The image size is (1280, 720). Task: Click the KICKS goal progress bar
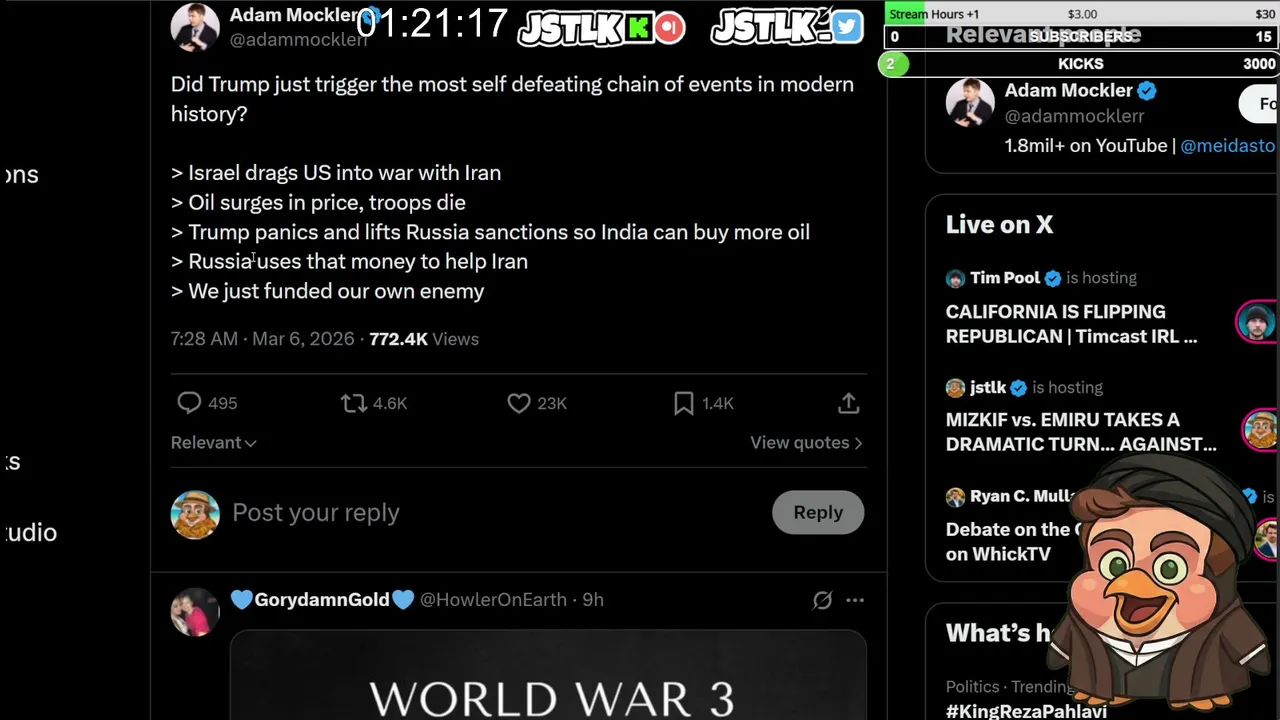tap(1082, 64)
